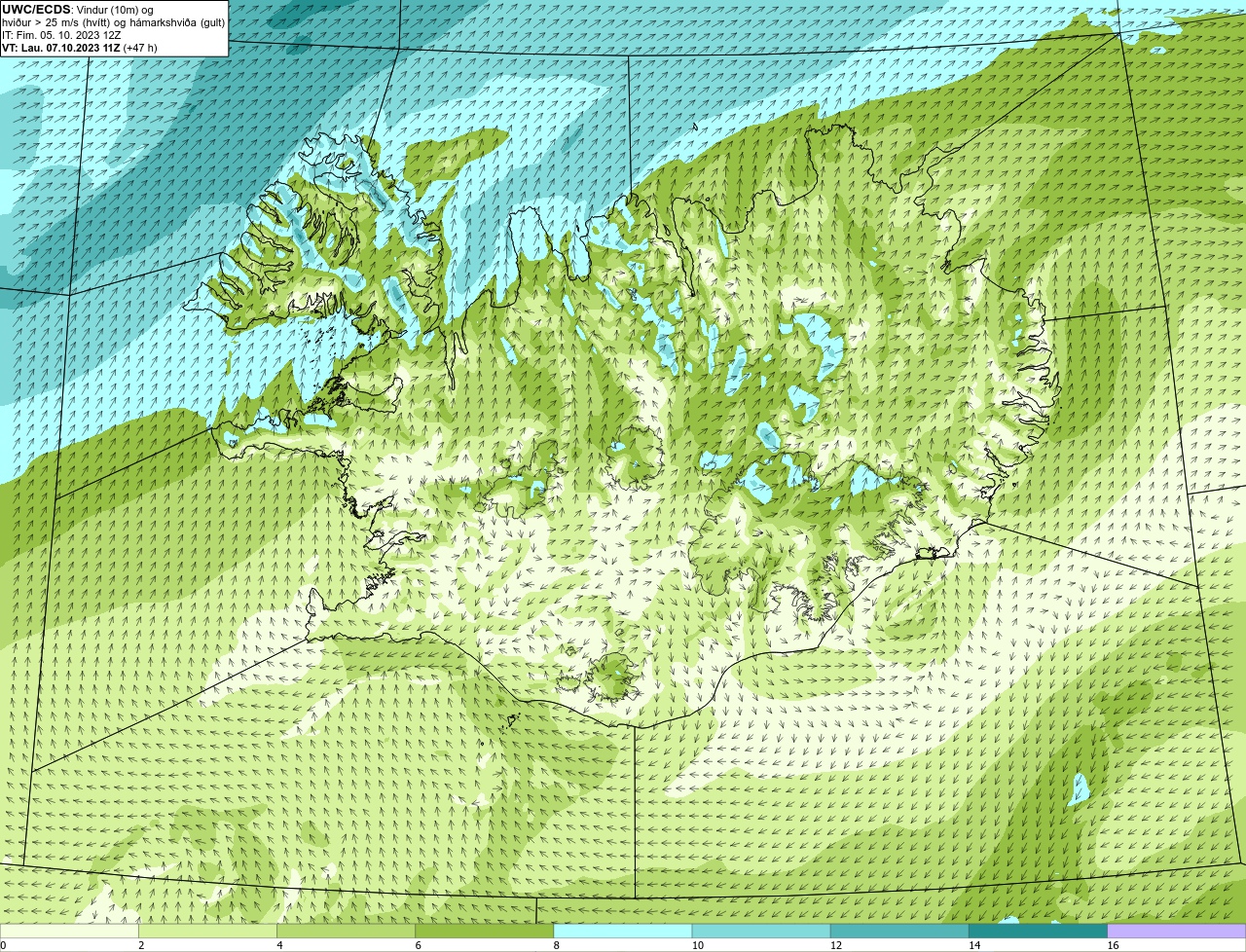Pick the 10–12 m/s light teal legend swatch
The image size is (1246, 952).
(x=761, y=932)
